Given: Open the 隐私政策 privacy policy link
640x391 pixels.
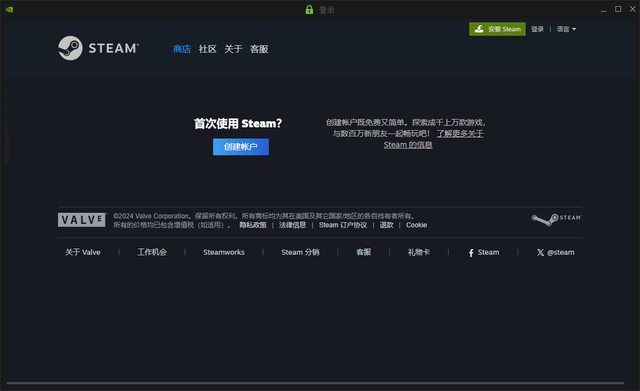Looking at the screenshot, I should (253, 225).
